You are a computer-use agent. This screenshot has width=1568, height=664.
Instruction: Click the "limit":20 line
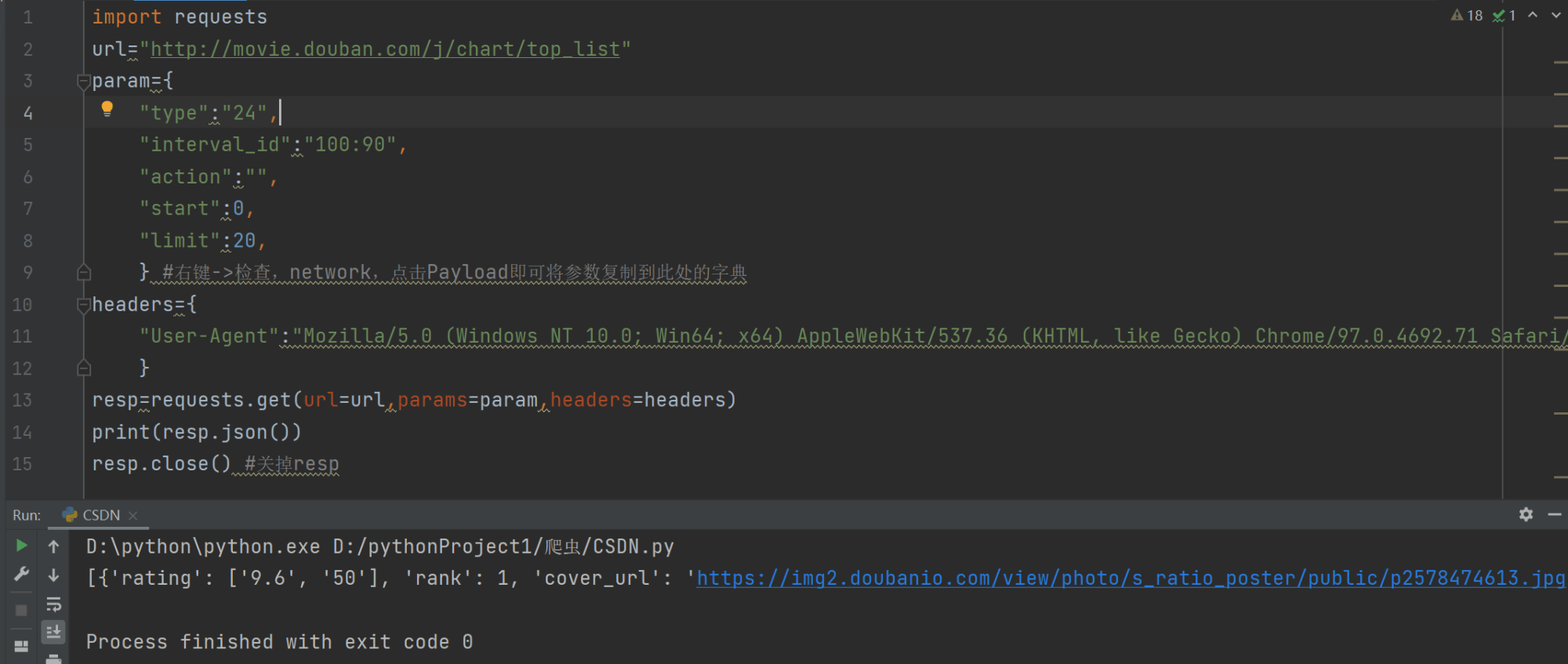202,241
